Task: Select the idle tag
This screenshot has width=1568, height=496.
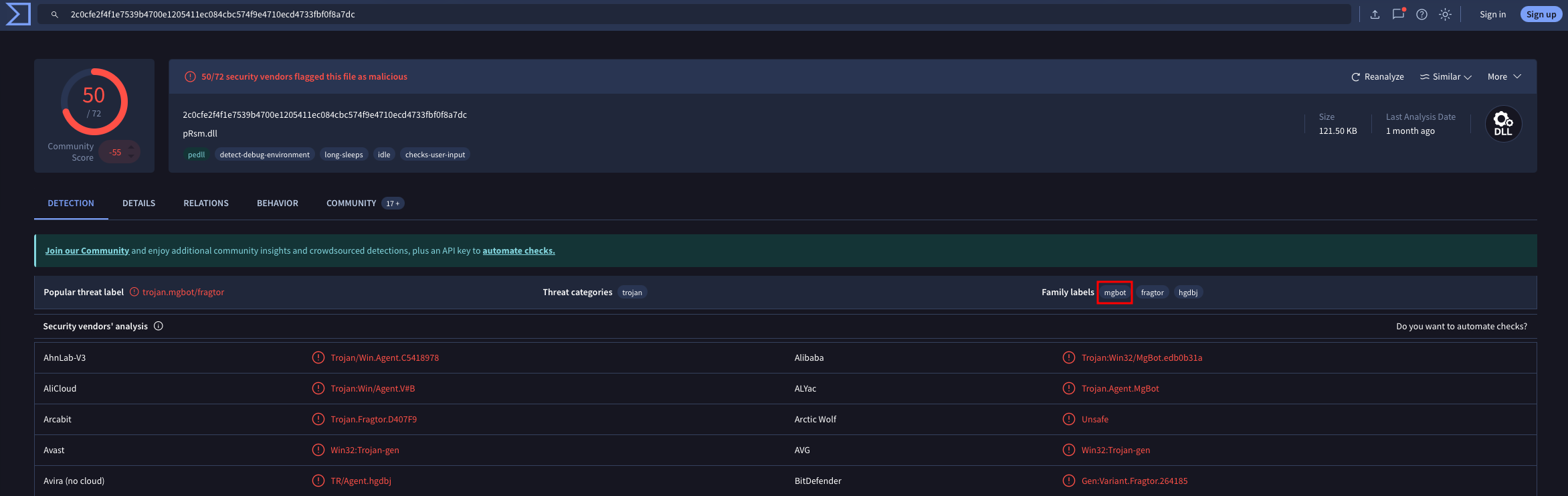Action: [384, 155]
